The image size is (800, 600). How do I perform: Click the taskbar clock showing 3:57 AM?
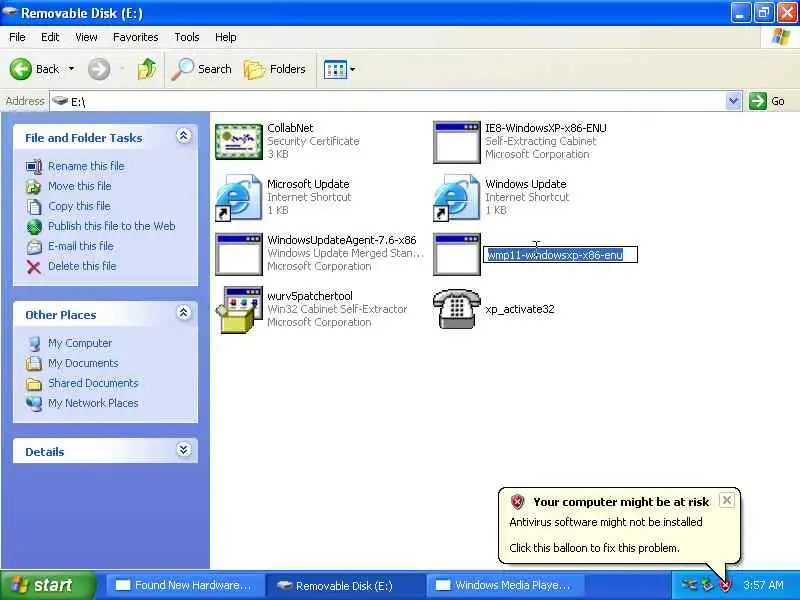[x=763, y=585]
